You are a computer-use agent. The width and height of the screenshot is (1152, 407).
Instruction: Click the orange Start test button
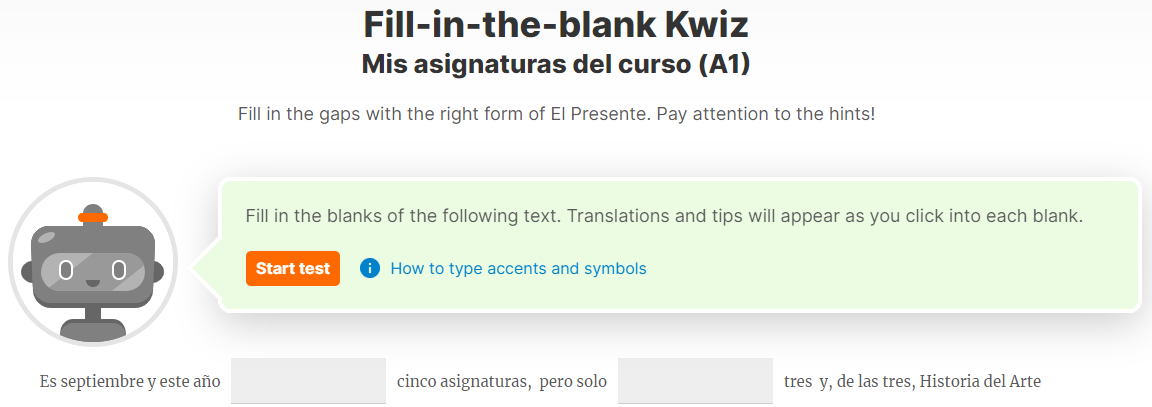coord(292,268)
